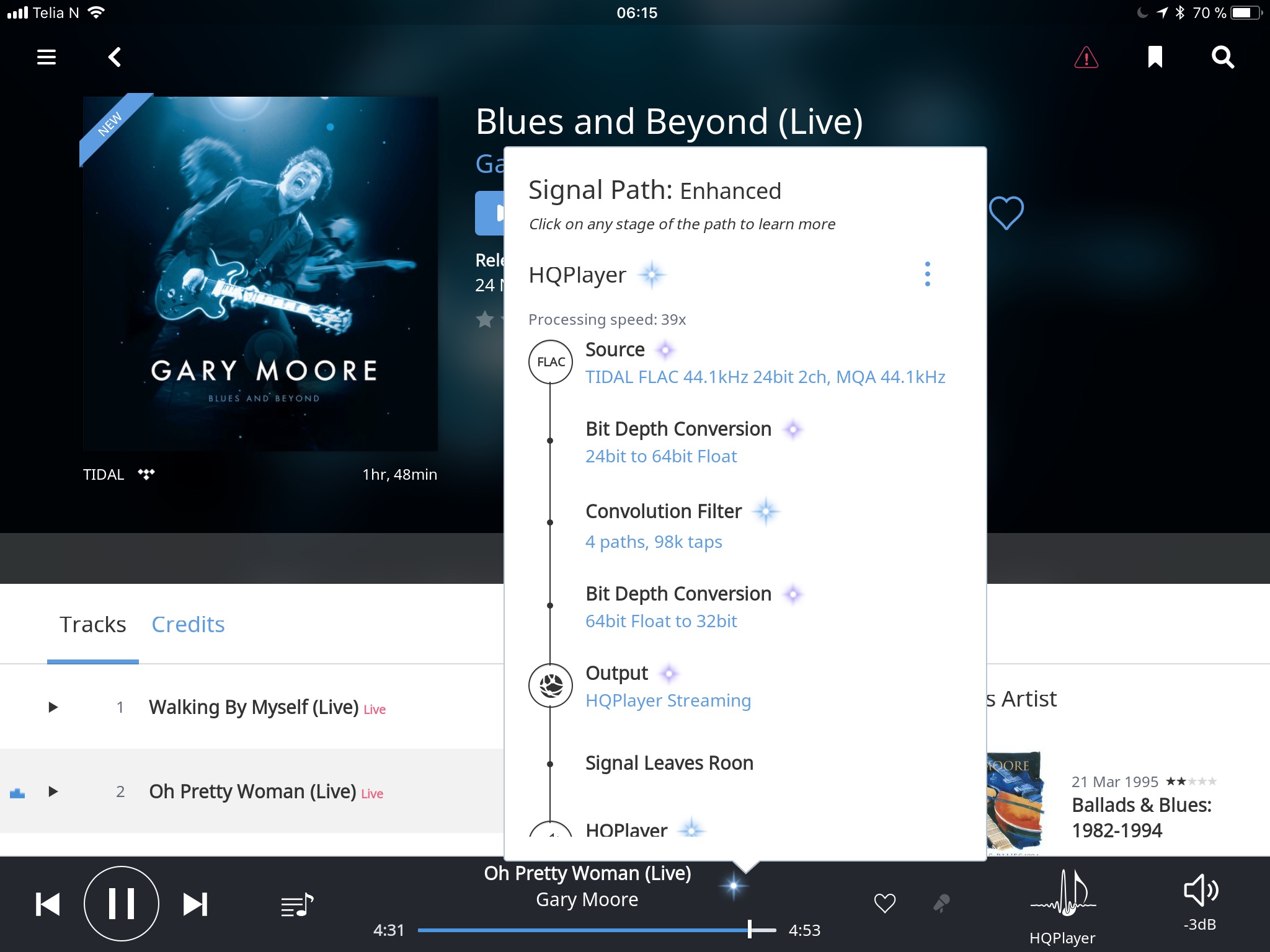Screen dimensions: 1270x952
Task: Click now-playing equalizer indicator on track 2
Action: point(17,793)
